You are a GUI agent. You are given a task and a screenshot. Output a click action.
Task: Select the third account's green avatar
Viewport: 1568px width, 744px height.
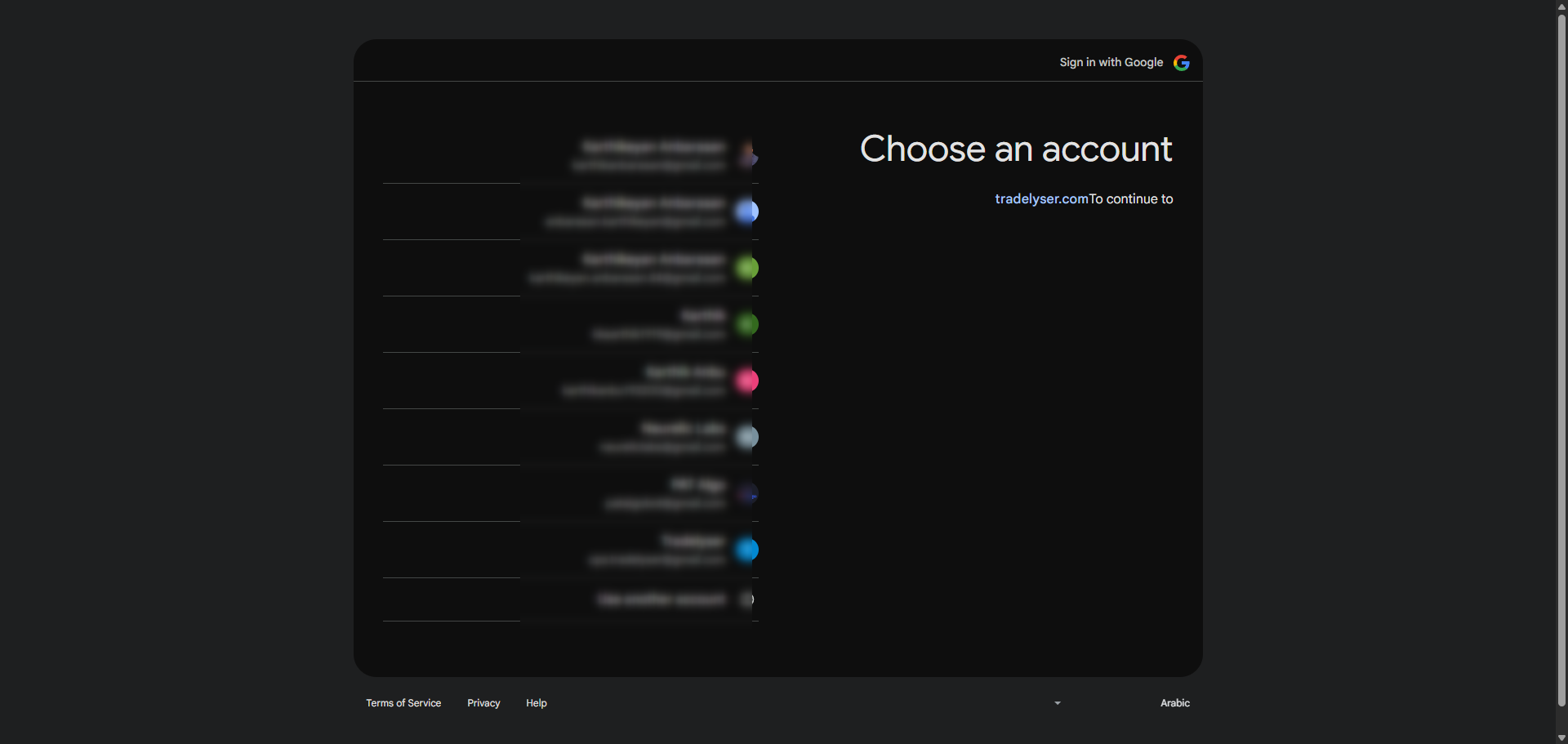[747, 268]
